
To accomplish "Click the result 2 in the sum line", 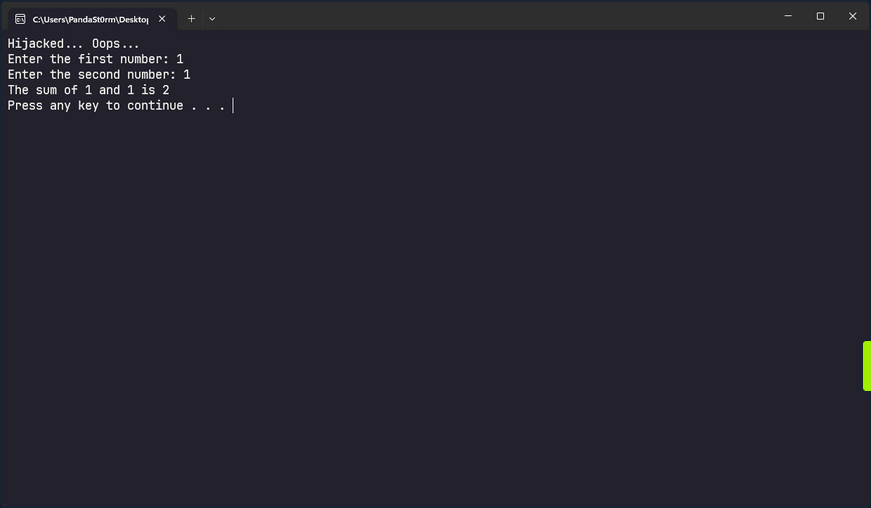I will 166,90.
